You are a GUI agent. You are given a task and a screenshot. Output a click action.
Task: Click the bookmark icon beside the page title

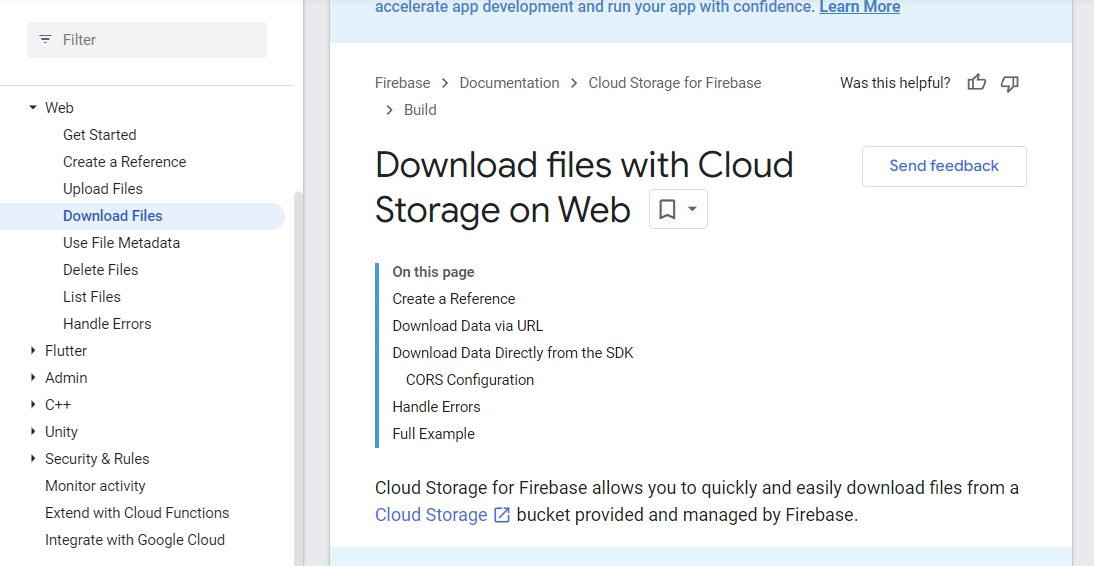[667, 209]
